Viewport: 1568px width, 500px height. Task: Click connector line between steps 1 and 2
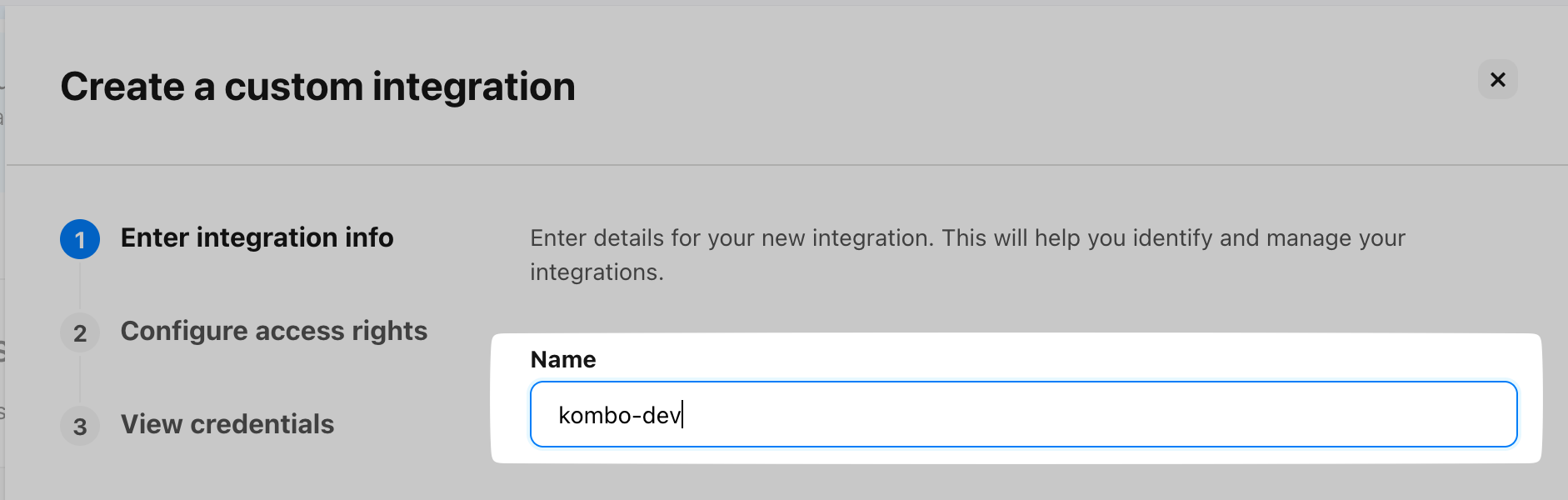80,286
